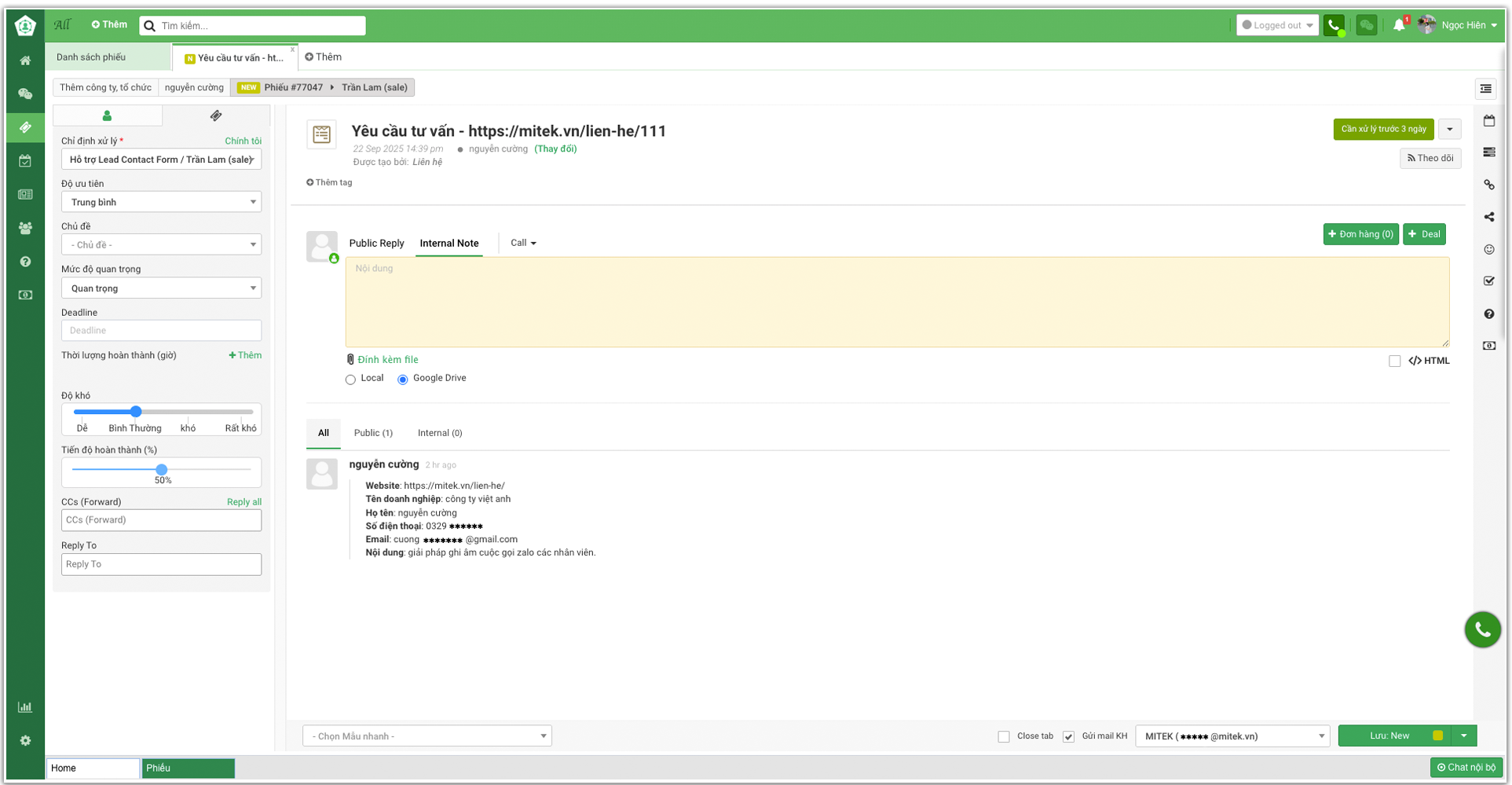Expand the Call dropdown menu

[523, 243]
